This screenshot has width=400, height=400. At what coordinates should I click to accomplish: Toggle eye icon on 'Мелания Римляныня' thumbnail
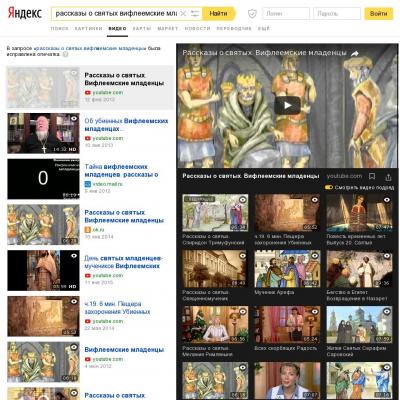[x=243, y=312]
